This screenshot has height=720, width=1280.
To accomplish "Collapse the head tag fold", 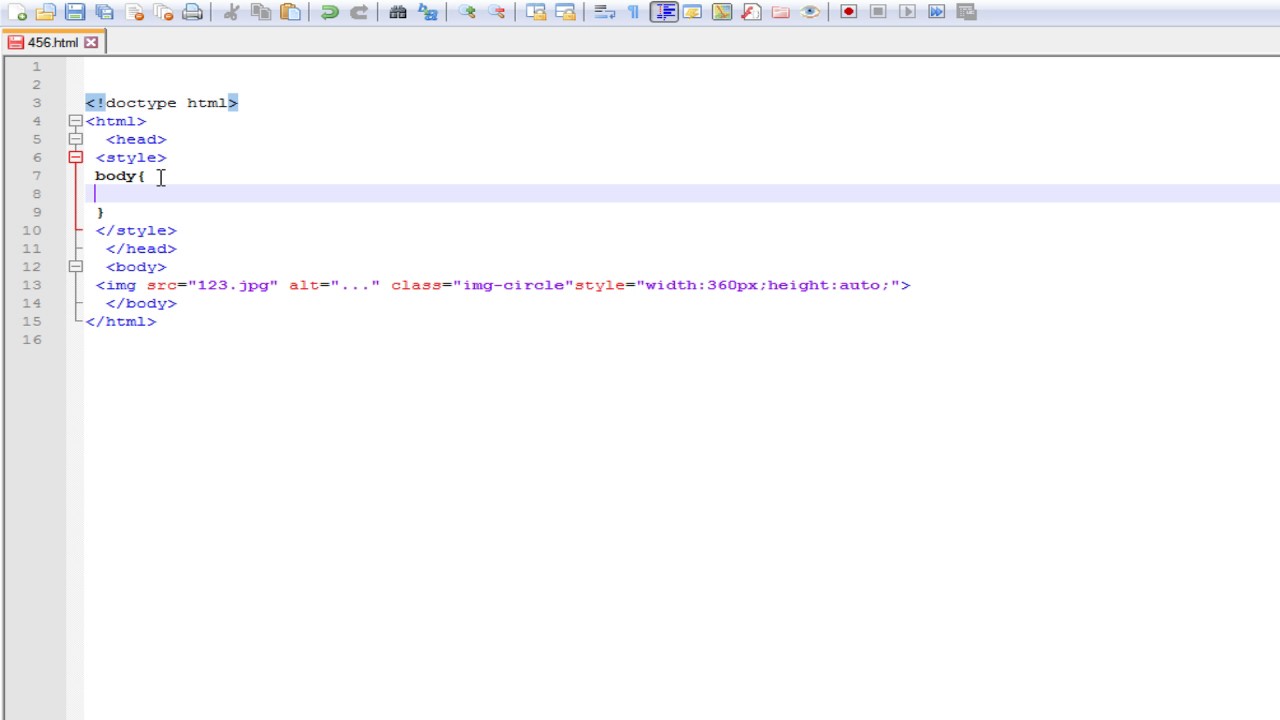I will pyautogui.click(x=75, y=139).
